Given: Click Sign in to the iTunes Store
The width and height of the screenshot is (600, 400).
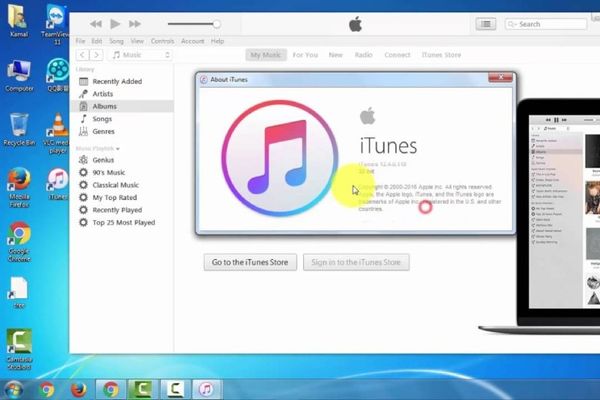Looking at the screenshot, I should (x=356, y=262).
